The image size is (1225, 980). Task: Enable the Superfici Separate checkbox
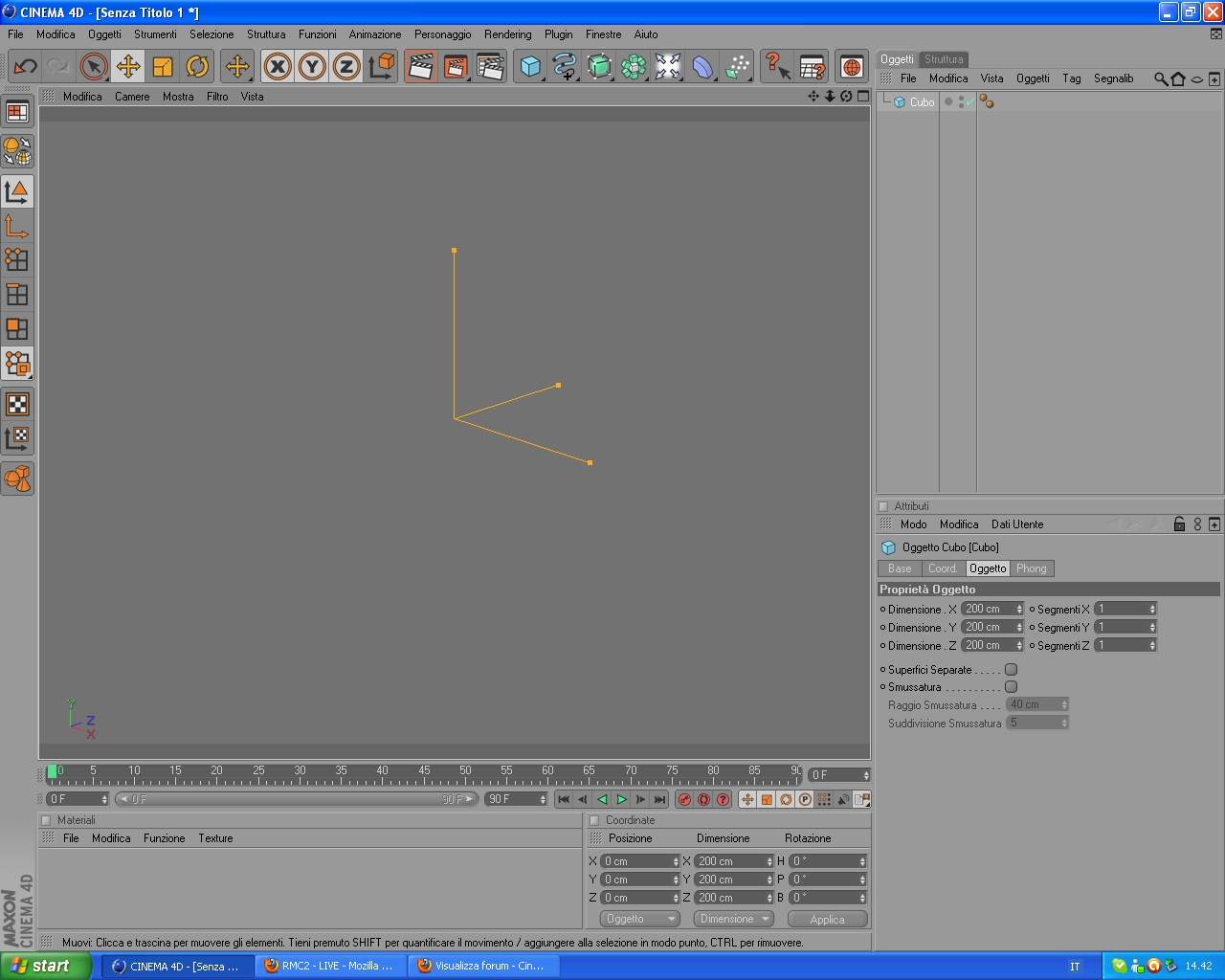click(x=1011, y=670)
